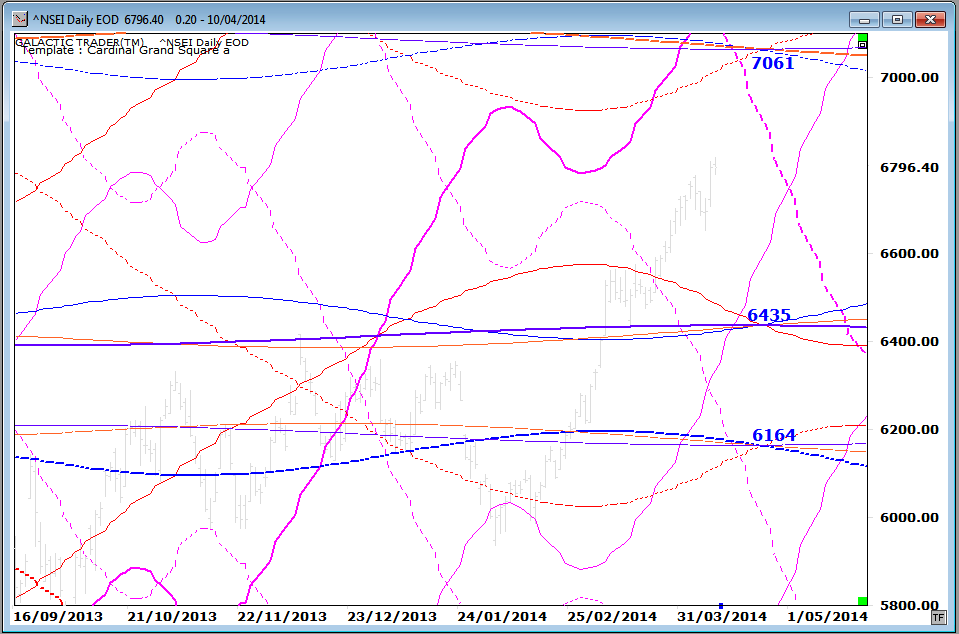Viewport: 959px width, 634px height.
Task: Click the TF timeframe button
Action: click(938, 618)
